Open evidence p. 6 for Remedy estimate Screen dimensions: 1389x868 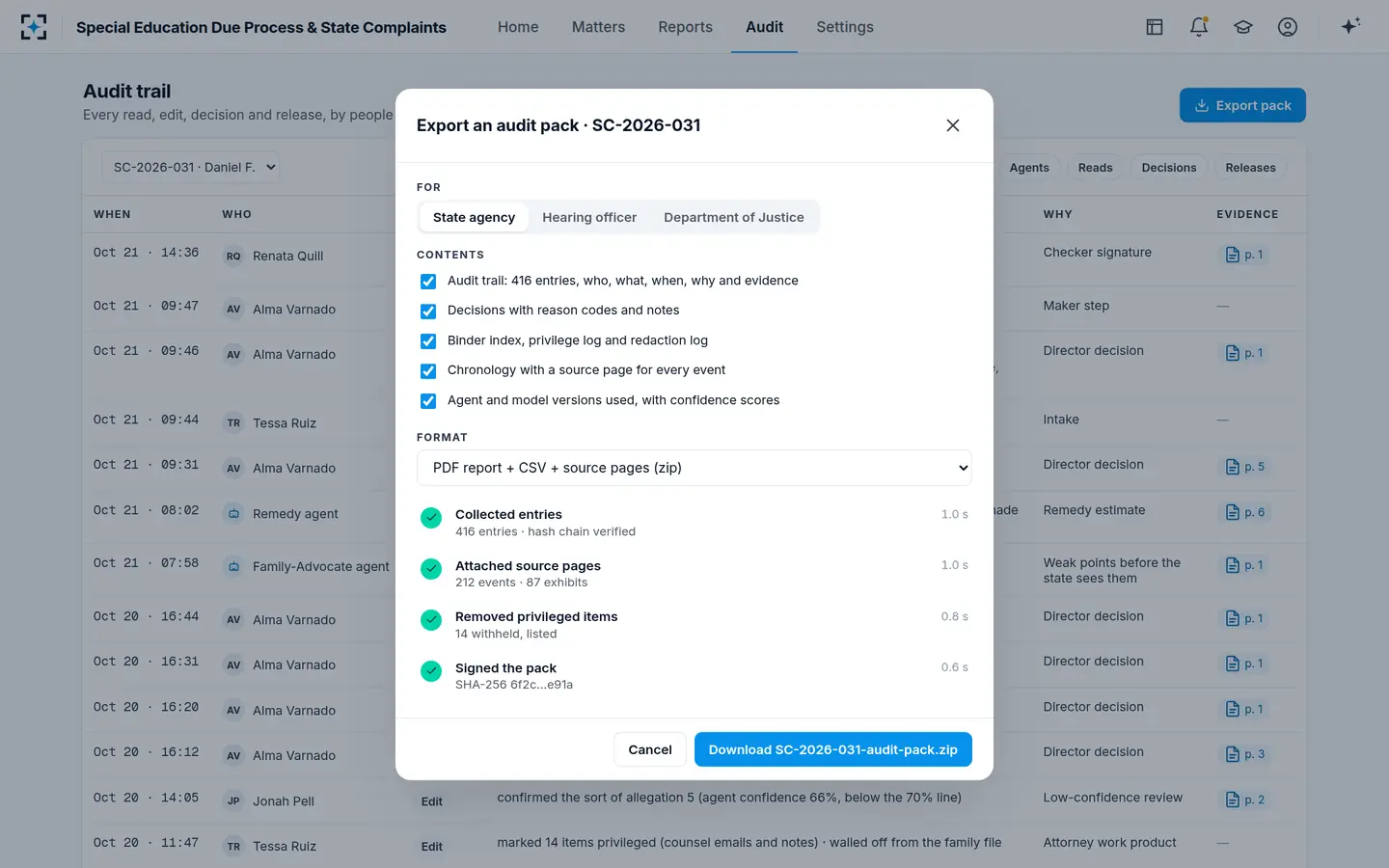(1244, 512)
